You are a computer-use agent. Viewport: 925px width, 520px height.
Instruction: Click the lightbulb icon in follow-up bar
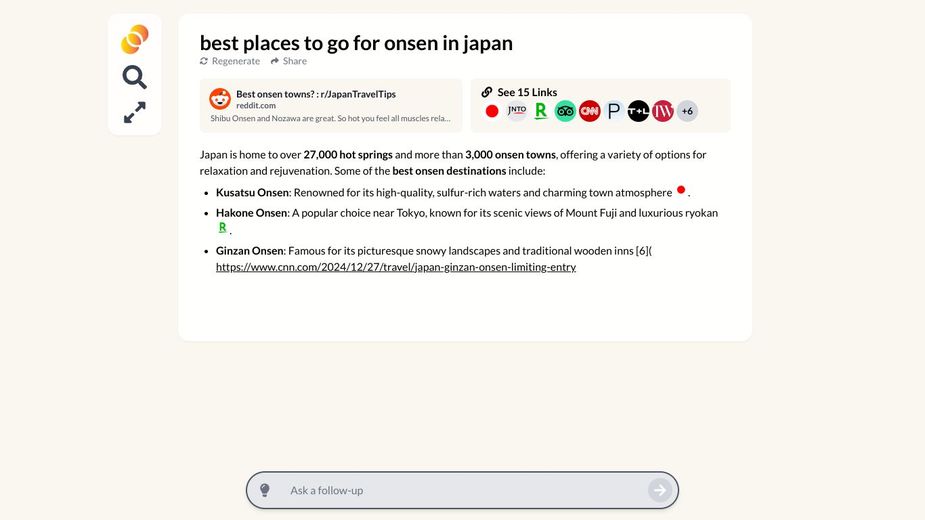click(x=265, y=490)
